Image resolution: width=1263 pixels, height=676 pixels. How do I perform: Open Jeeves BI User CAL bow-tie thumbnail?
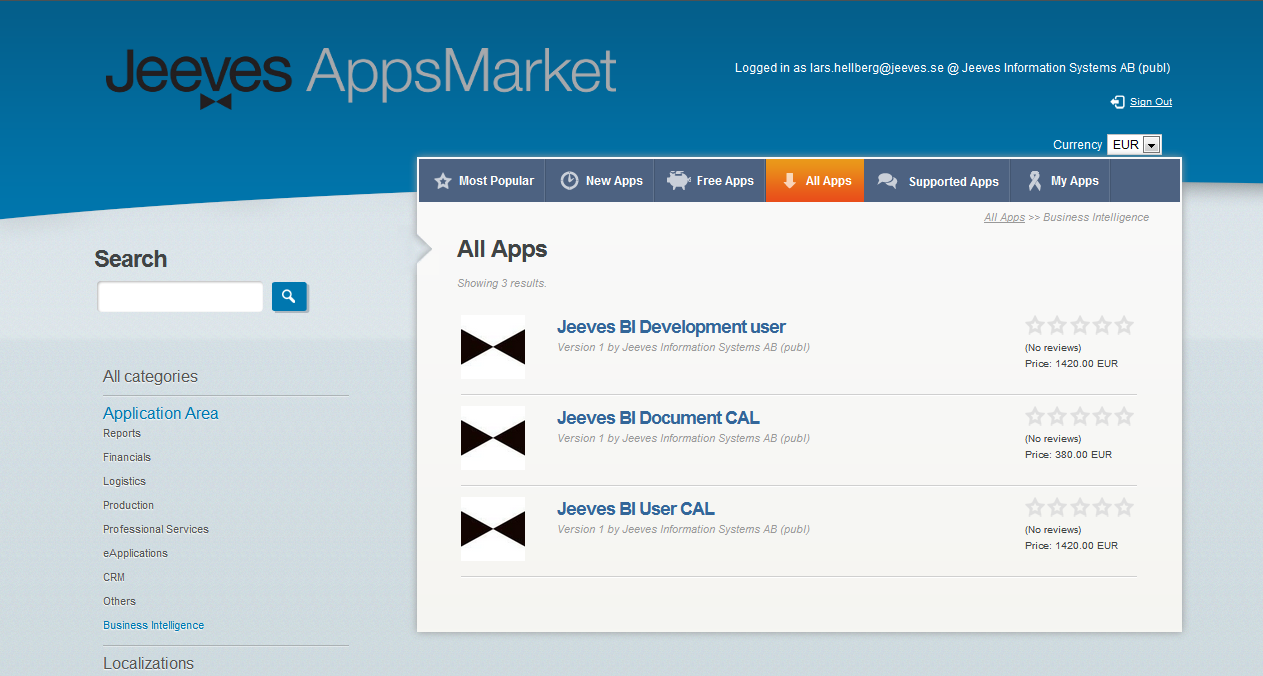point(493,529)
